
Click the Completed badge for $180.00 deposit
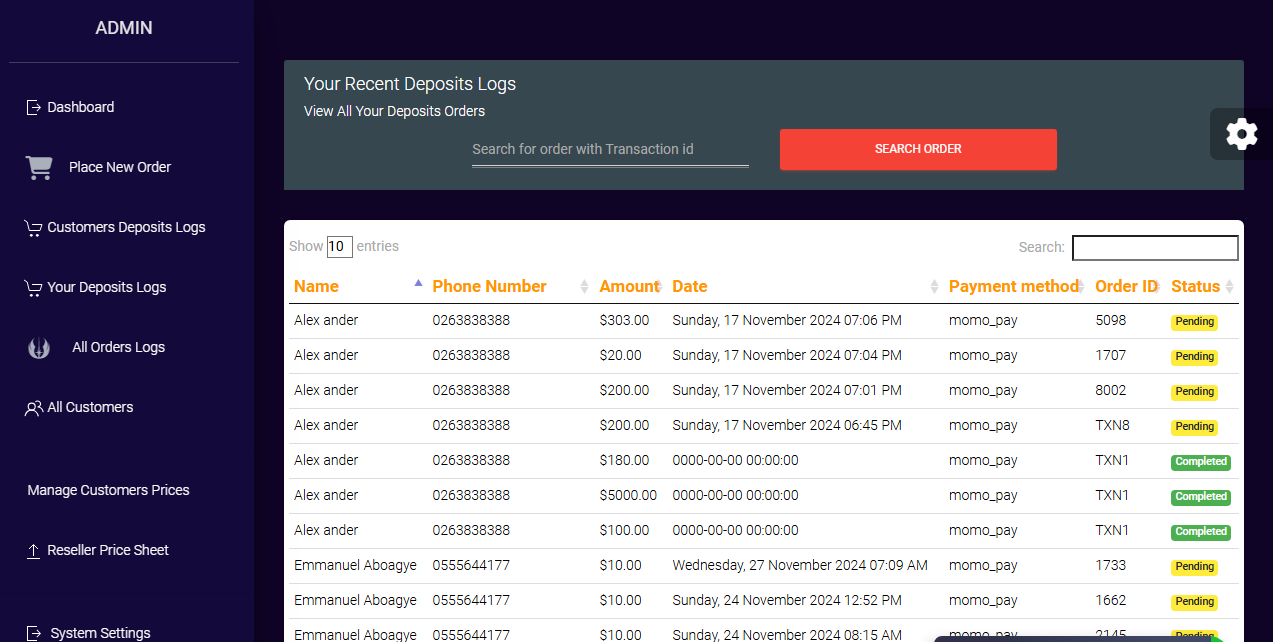click(1201, 462)
